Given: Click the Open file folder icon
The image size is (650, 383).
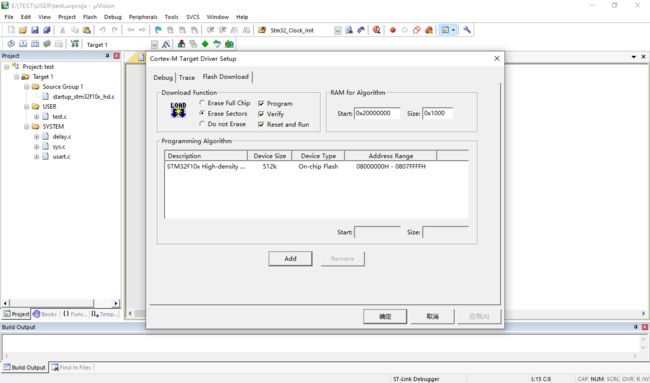Looking at the screenshot, I should coord(23,30).
